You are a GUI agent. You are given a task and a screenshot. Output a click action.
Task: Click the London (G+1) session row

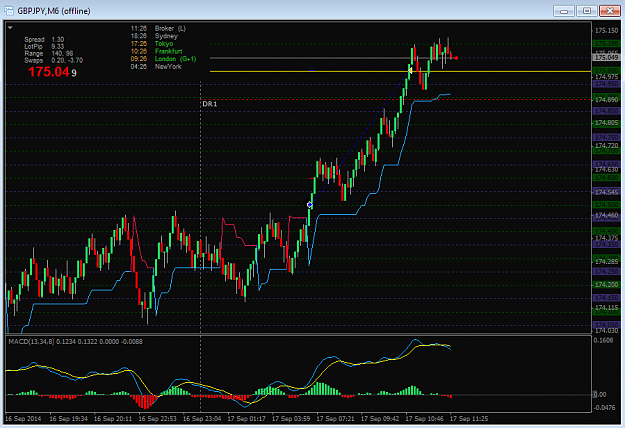163,59
